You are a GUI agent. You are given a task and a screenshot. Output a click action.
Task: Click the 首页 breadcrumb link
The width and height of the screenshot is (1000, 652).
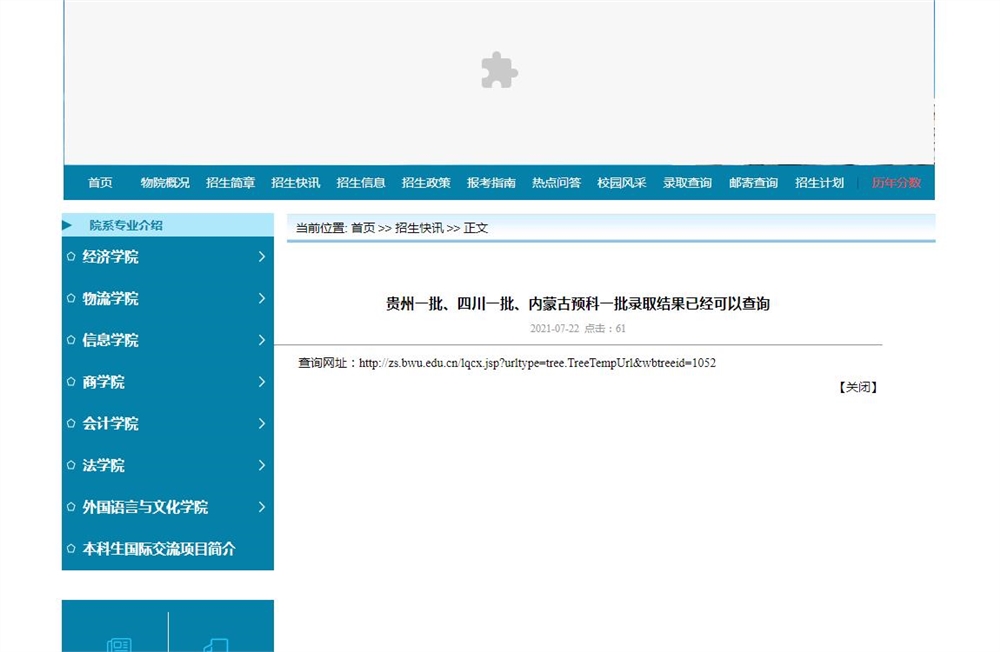coord(363,228)
